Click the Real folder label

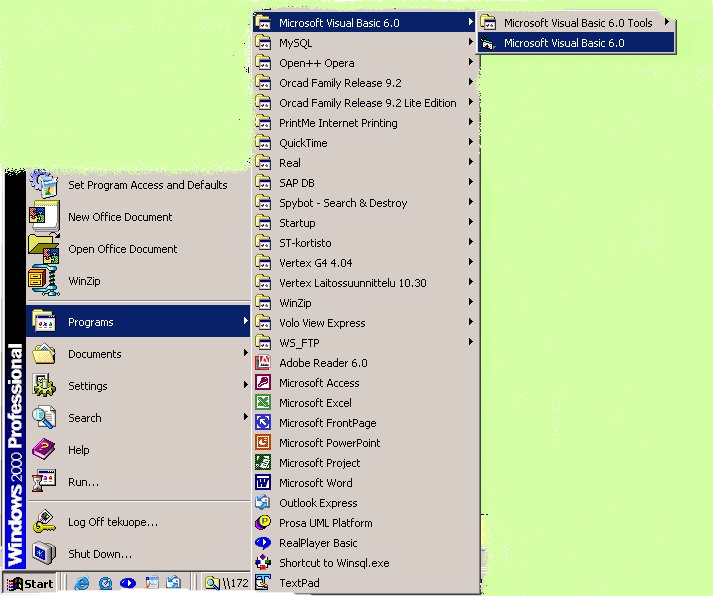click(x=290, y=163)
